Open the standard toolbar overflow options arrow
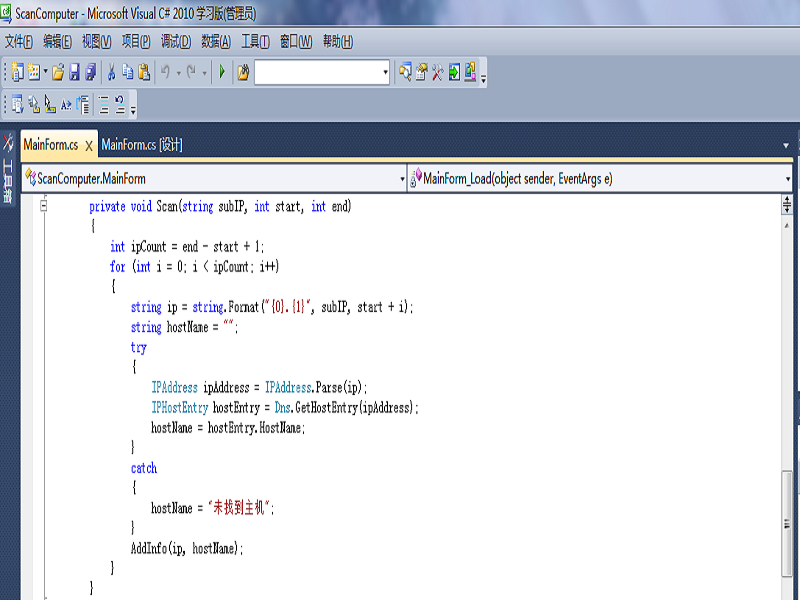The image size is (800, 600). coord(483,79)
